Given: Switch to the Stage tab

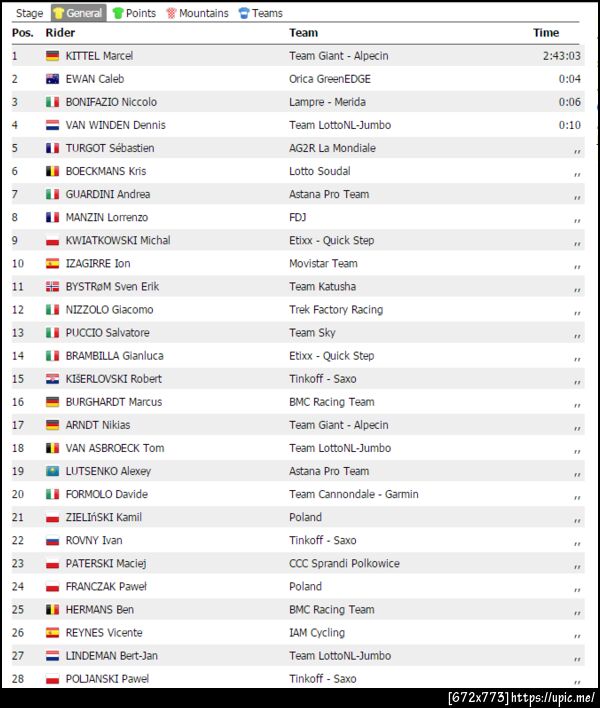Looking at the screenshot, I should coord(30,13).
